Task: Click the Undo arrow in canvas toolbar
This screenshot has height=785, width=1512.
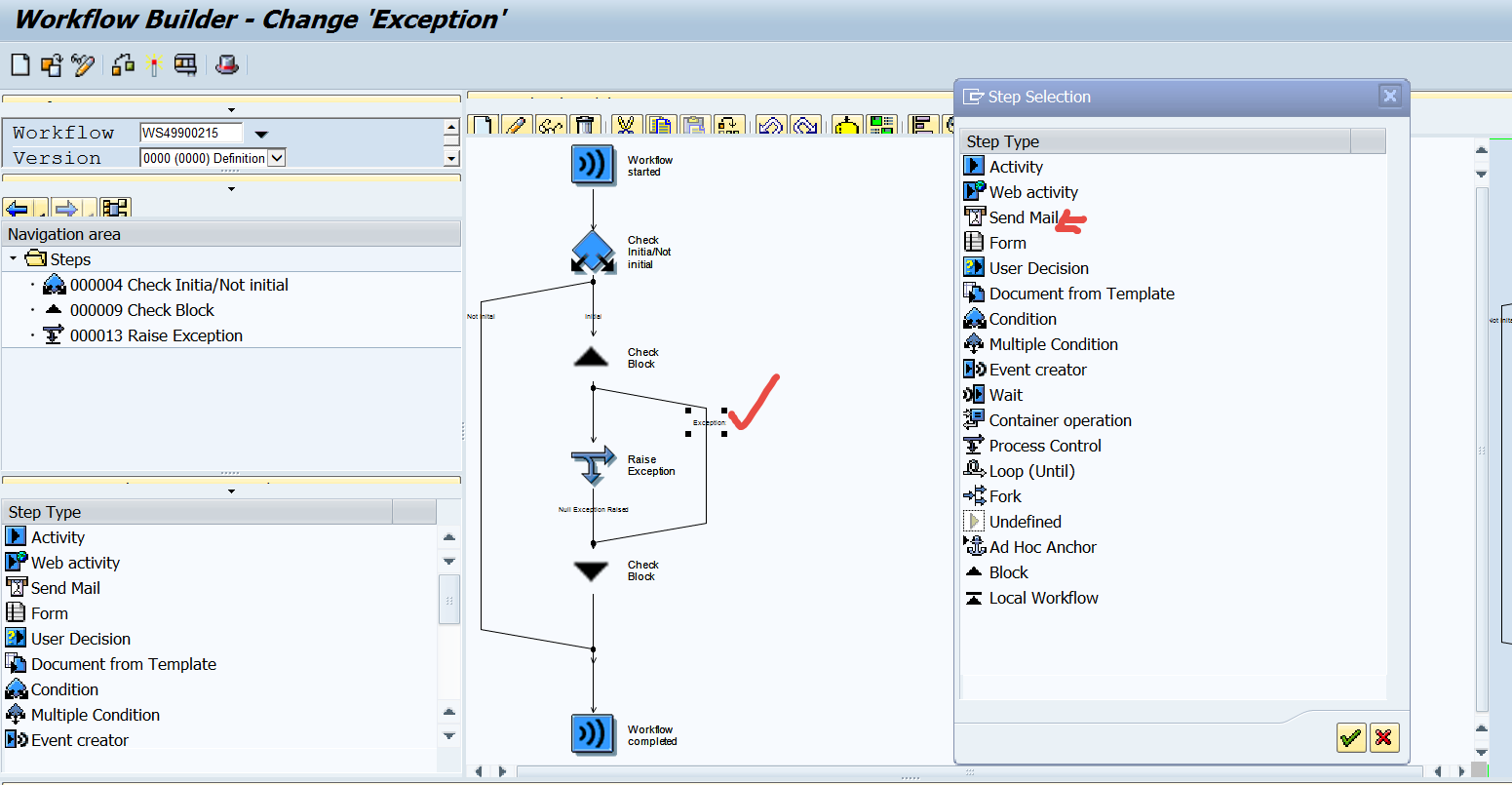Action: (771, 125)
